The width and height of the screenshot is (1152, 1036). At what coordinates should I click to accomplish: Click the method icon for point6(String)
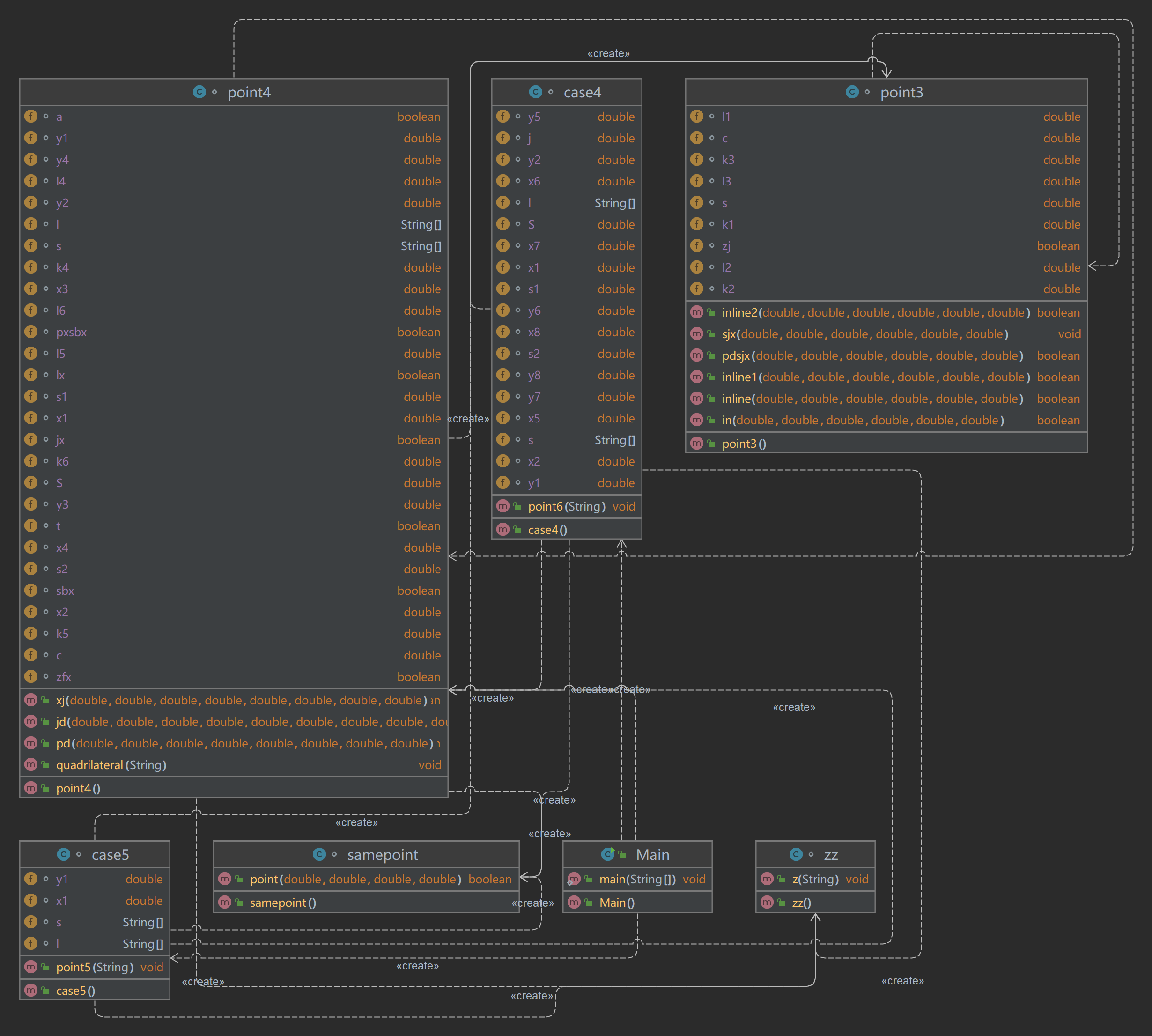(502, 506)
